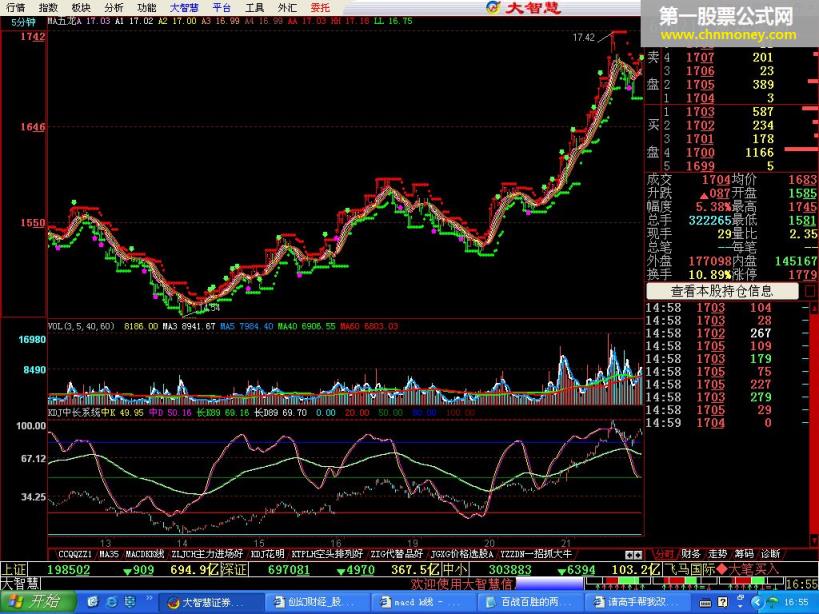Switch to 请高手帮我改 taskbar window
This screenshot has width=819, height=614.
click(x=637, y=603)
